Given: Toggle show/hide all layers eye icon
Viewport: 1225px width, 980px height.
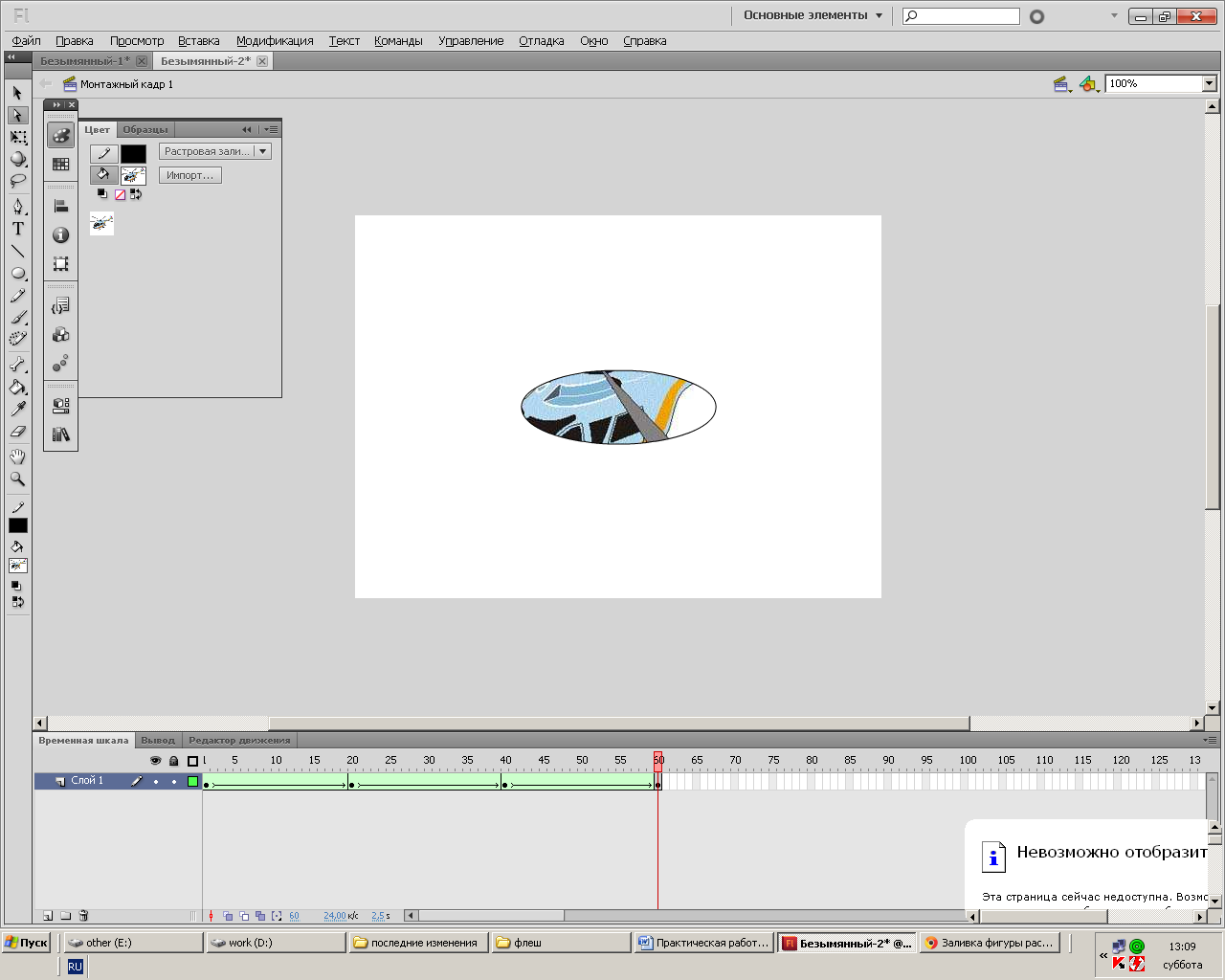Looking at the screenshot, I should coord(156,761).
